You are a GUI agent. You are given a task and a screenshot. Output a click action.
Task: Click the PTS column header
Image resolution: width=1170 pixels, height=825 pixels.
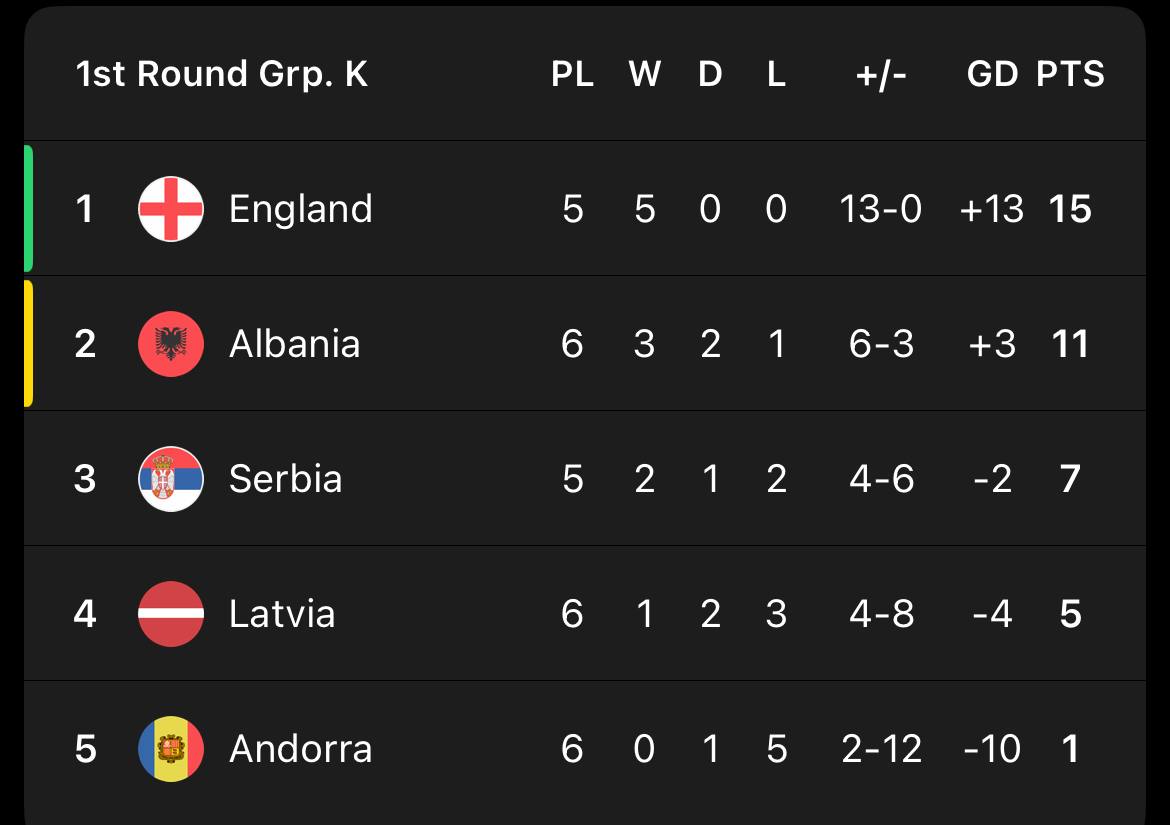(x=1070, y=74)
